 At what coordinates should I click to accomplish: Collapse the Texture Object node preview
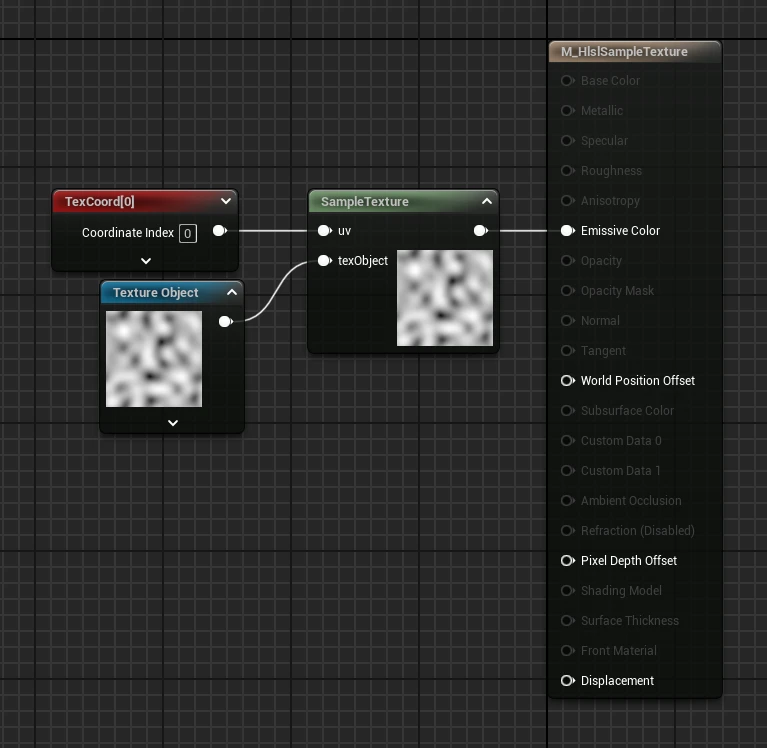[x=232, y=292]
